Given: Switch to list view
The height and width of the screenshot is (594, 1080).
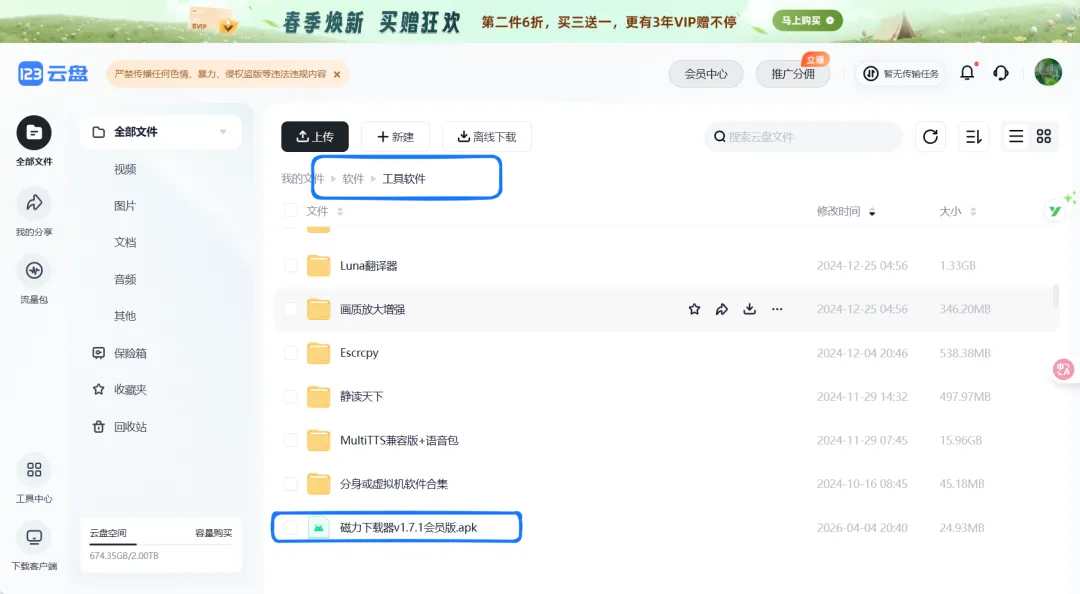Looking at the screenshot, I should pos(1016,136).
